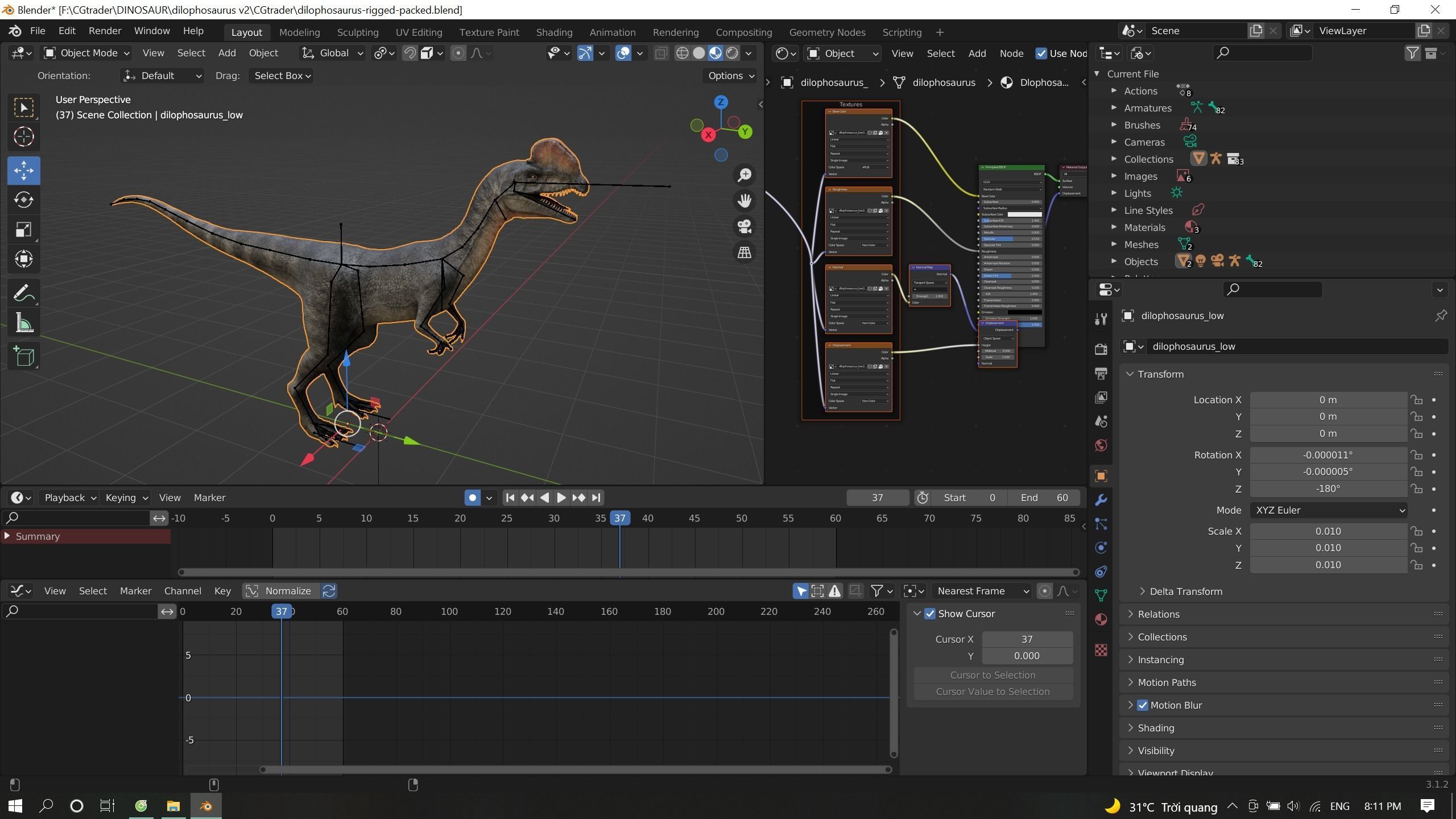This screenshot has width=1456, height=819.
Task: Open the World properties tab
Action: [x=1101, y=445]
